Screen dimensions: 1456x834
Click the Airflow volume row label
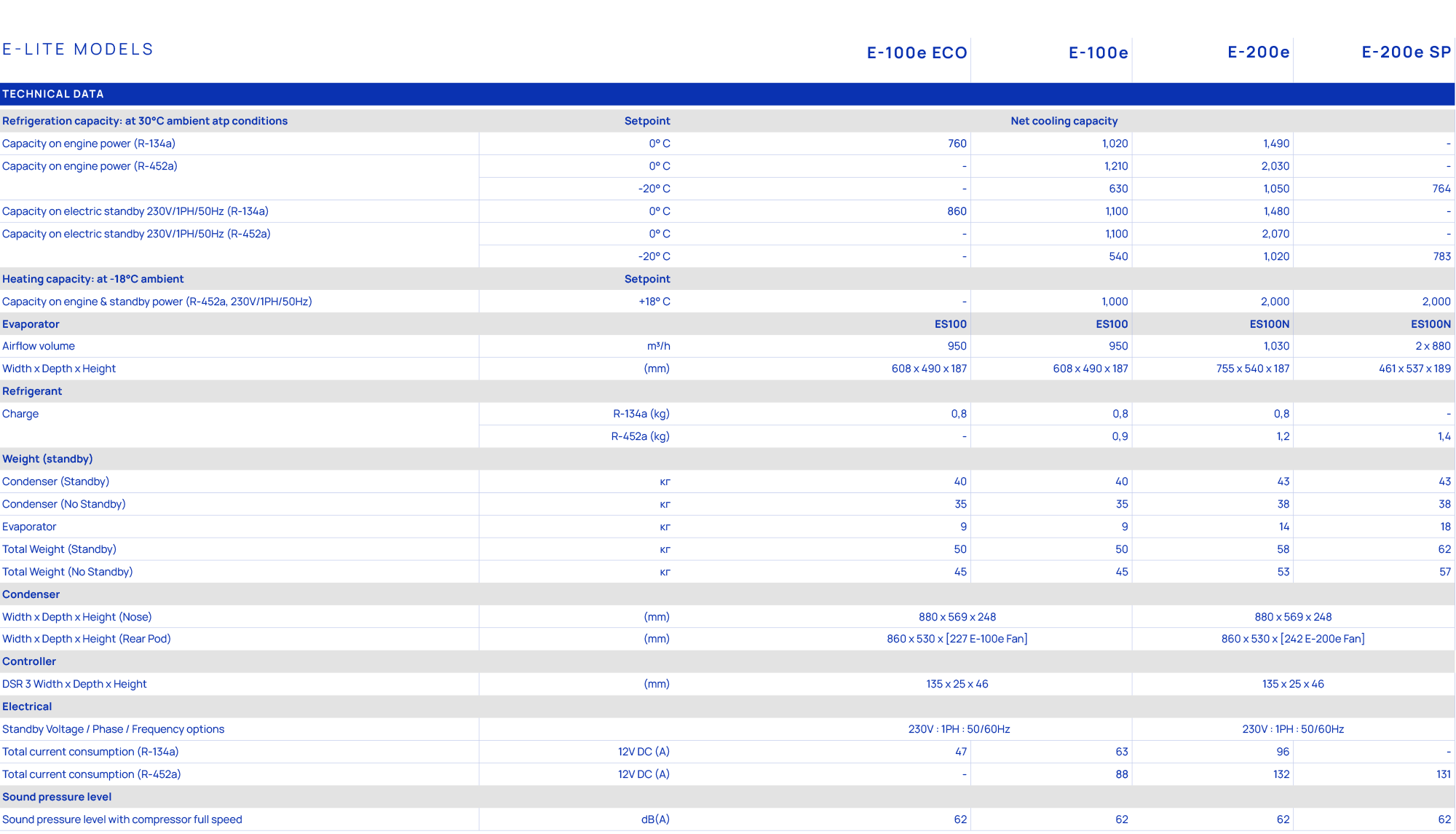click(39, 346)
